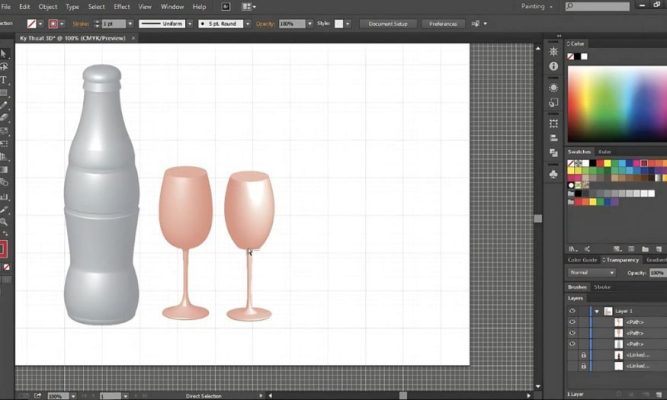Unlock the first Linked layer item
Viewport: 667px width, 400px height.
click(583, 355)
